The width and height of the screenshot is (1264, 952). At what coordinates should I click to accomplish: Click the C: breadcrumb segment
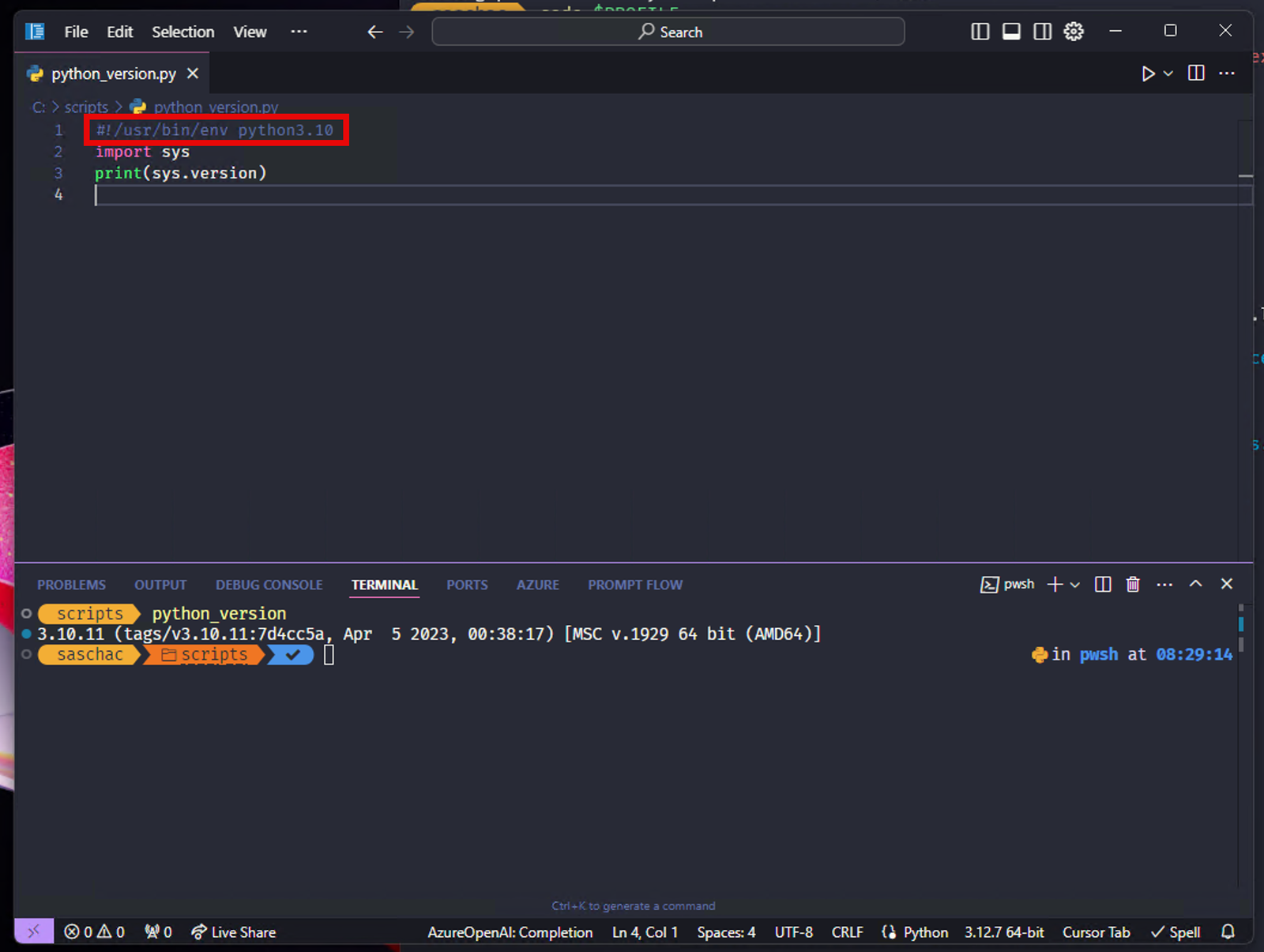tap(39, 107)
